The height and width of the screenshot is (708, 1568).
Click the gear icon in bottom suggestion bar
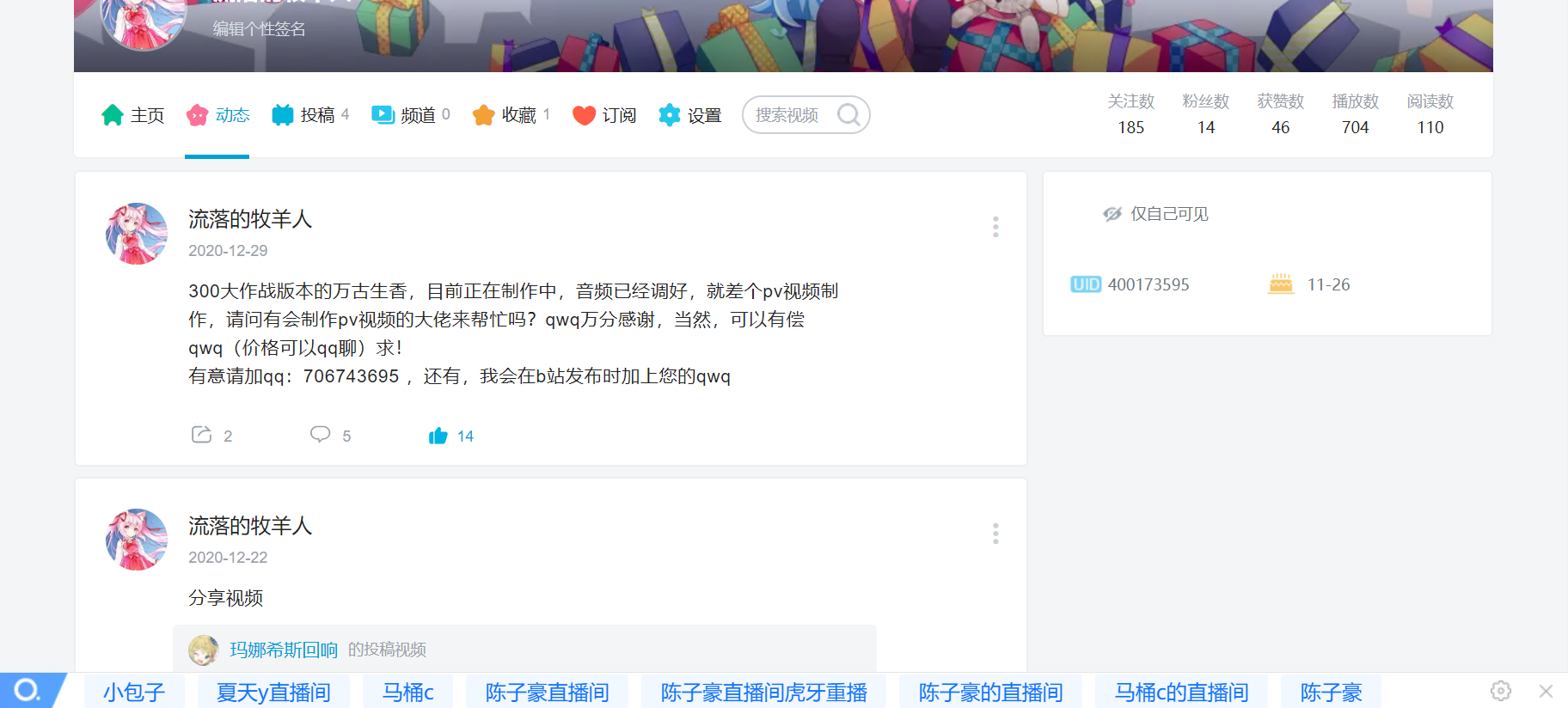1500,691
